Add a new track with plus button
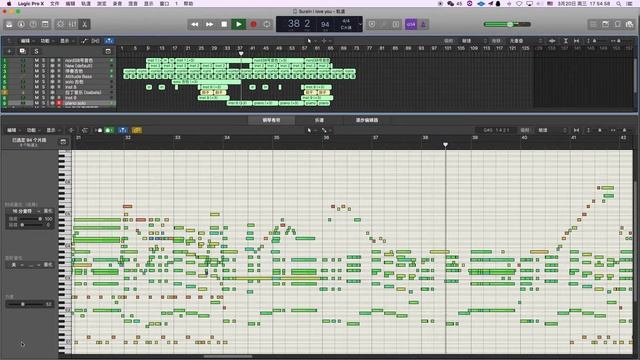Image resolution: width=640 pixels, height=360 pixels. click(x=9, y=51)
